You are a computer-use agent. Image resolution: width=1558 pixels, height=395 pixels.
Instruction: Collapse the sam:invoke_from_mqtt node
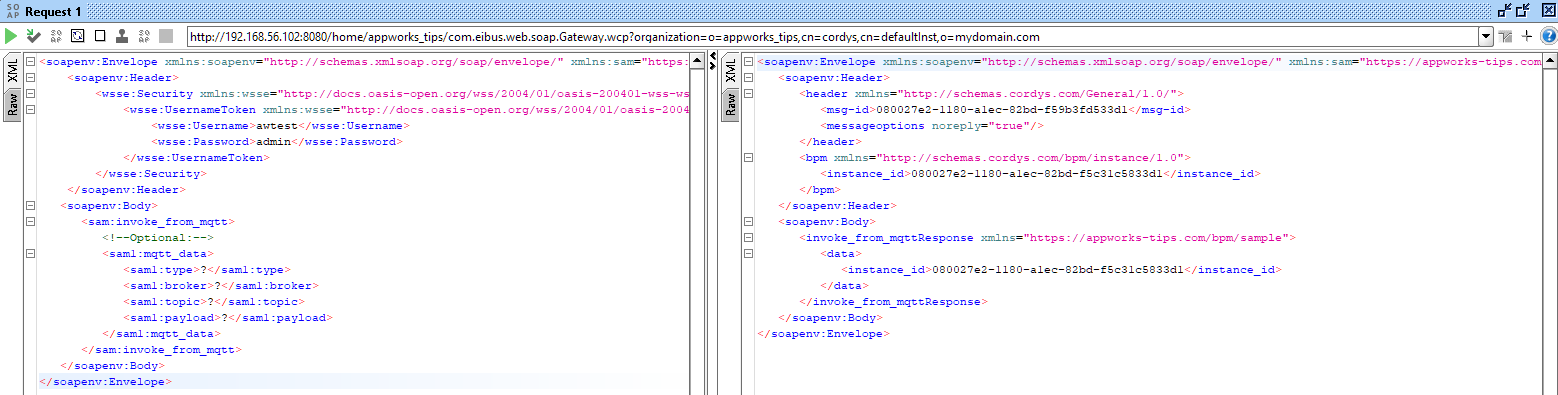pos(30,222)
